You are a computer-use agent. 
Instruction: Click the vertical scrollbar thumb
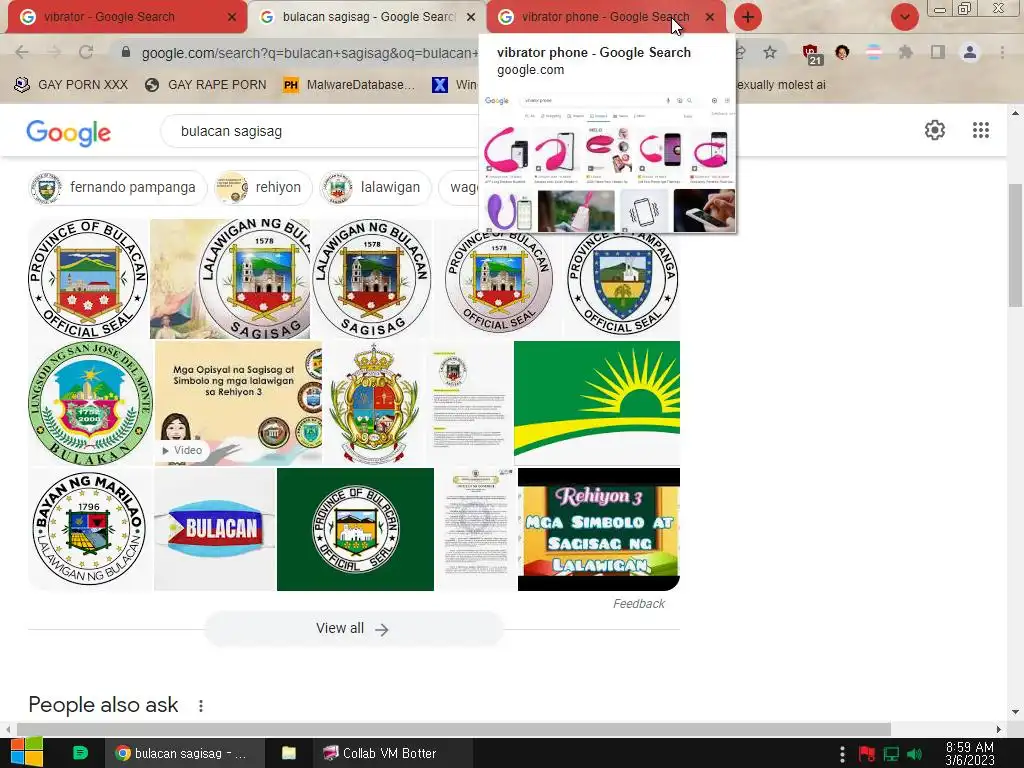tap(1016, 245)
